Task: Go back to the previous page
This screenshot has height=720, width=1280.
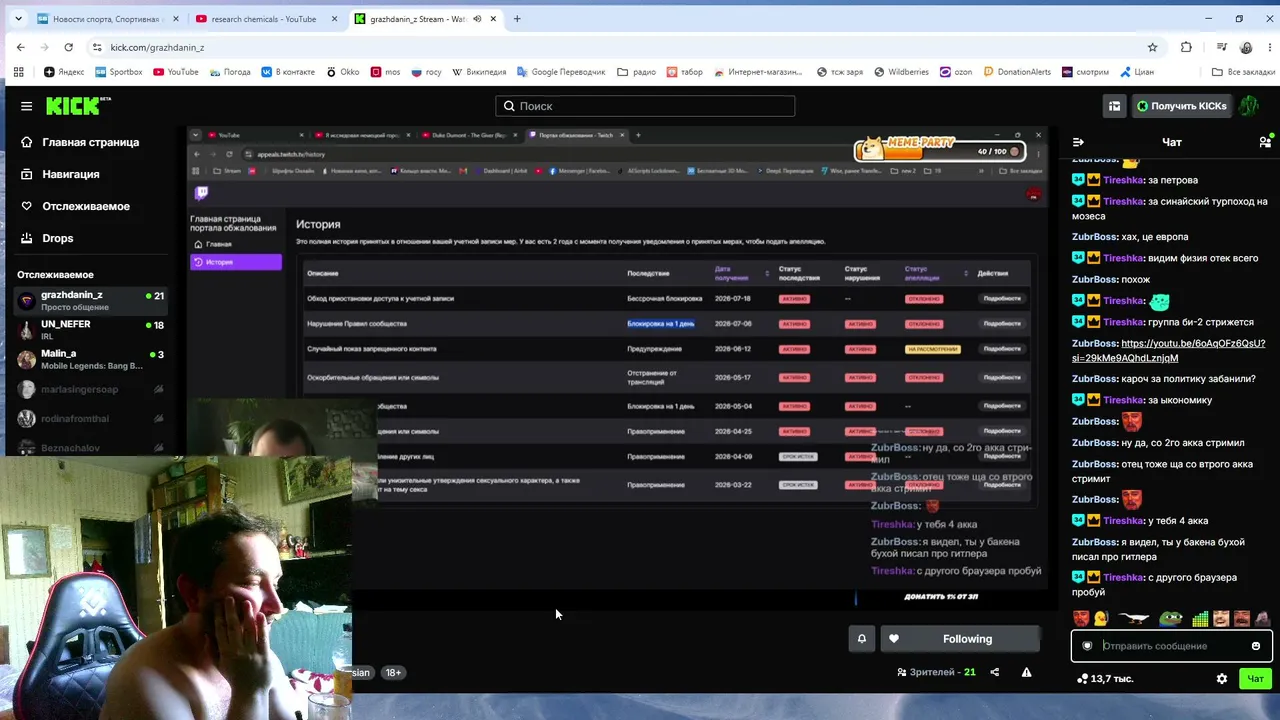Action: (x=20, y=47)
